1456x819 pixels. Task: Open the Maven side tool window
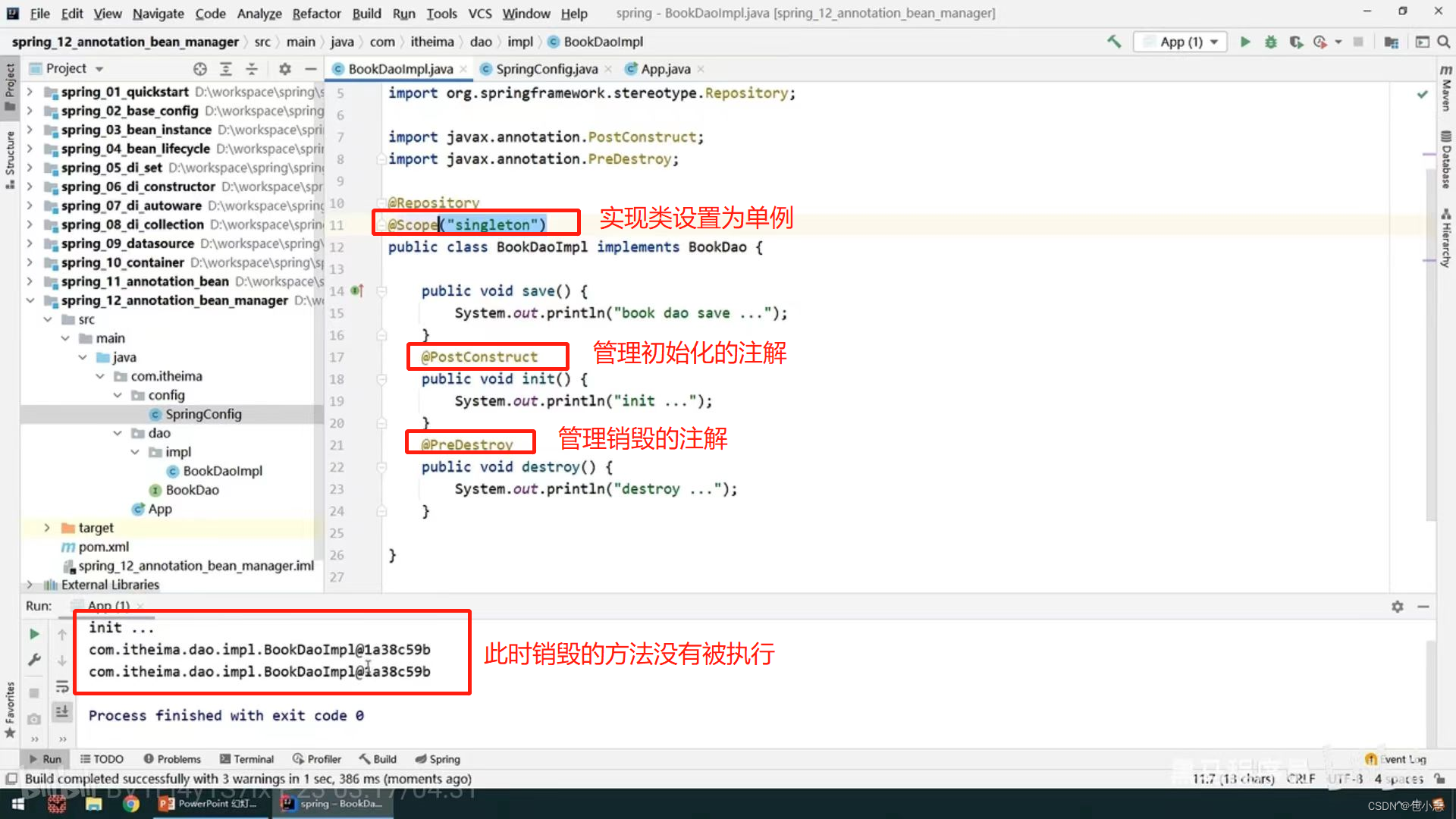point(1446,88)
